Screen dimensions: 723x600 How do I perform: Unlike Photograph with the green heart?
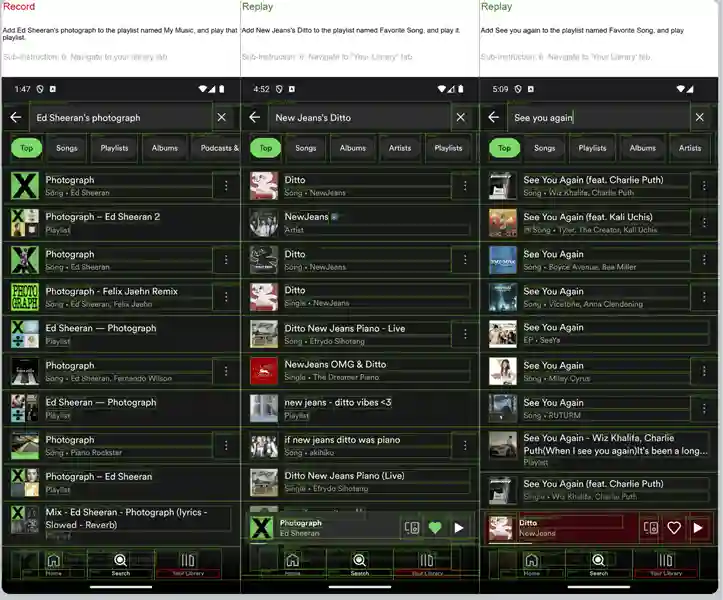[x=435, y=528]
